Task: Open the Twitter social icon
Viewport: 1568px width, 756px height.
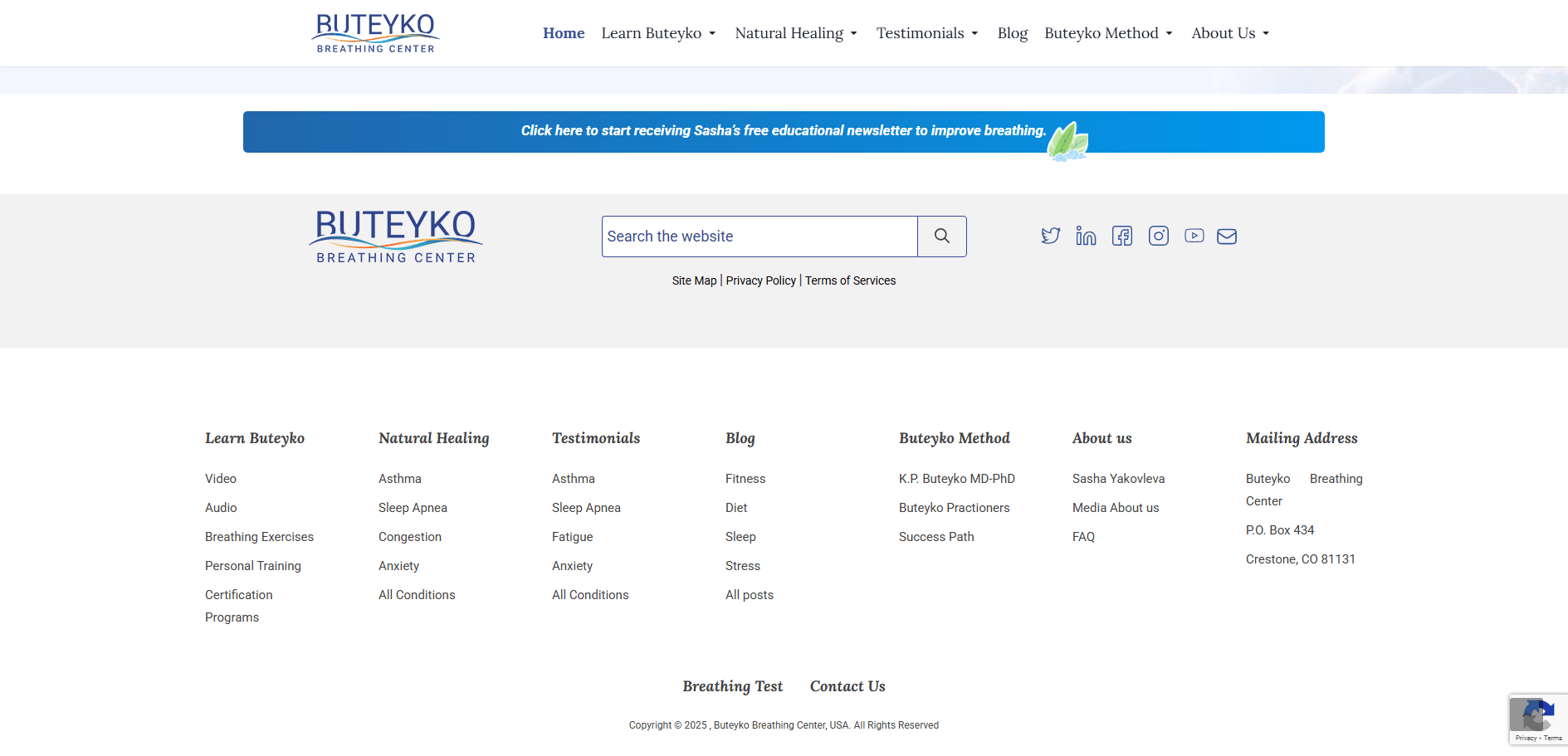Action: coord(1050,236)
